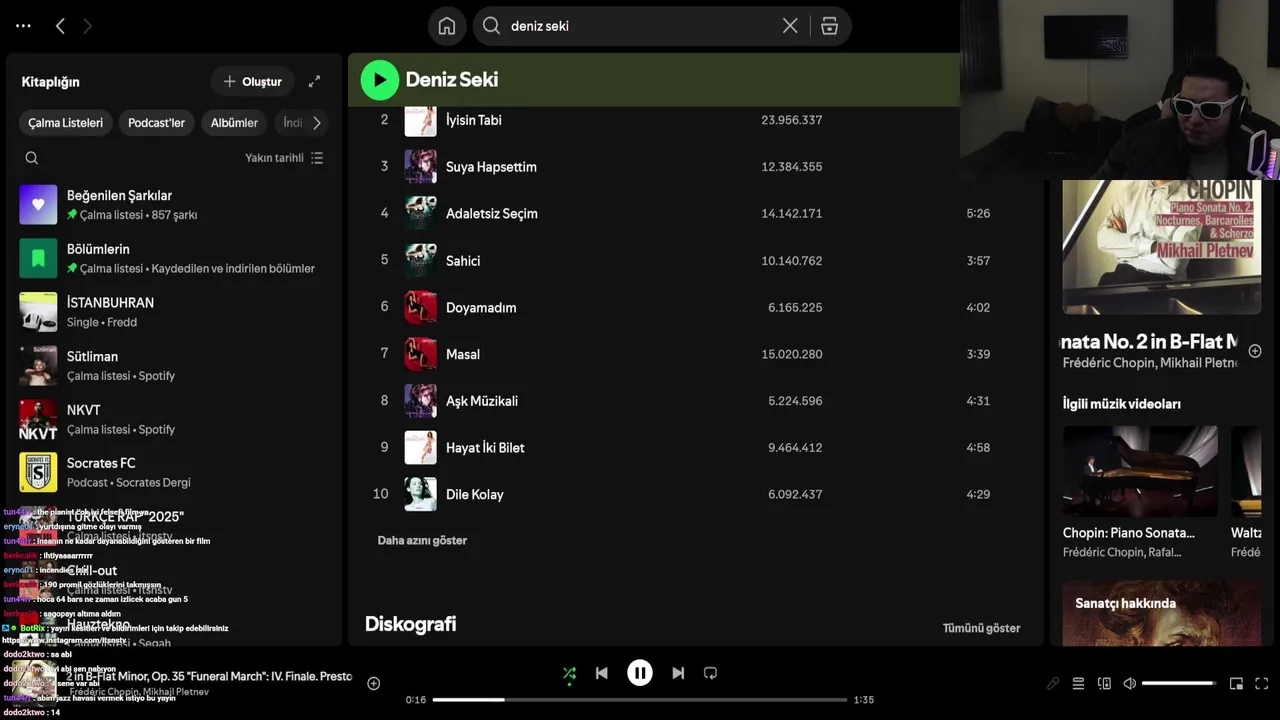Skip to the previous track
This screenshot has height=720, width=1280.
pyautogui.click(x=602, y=674)
